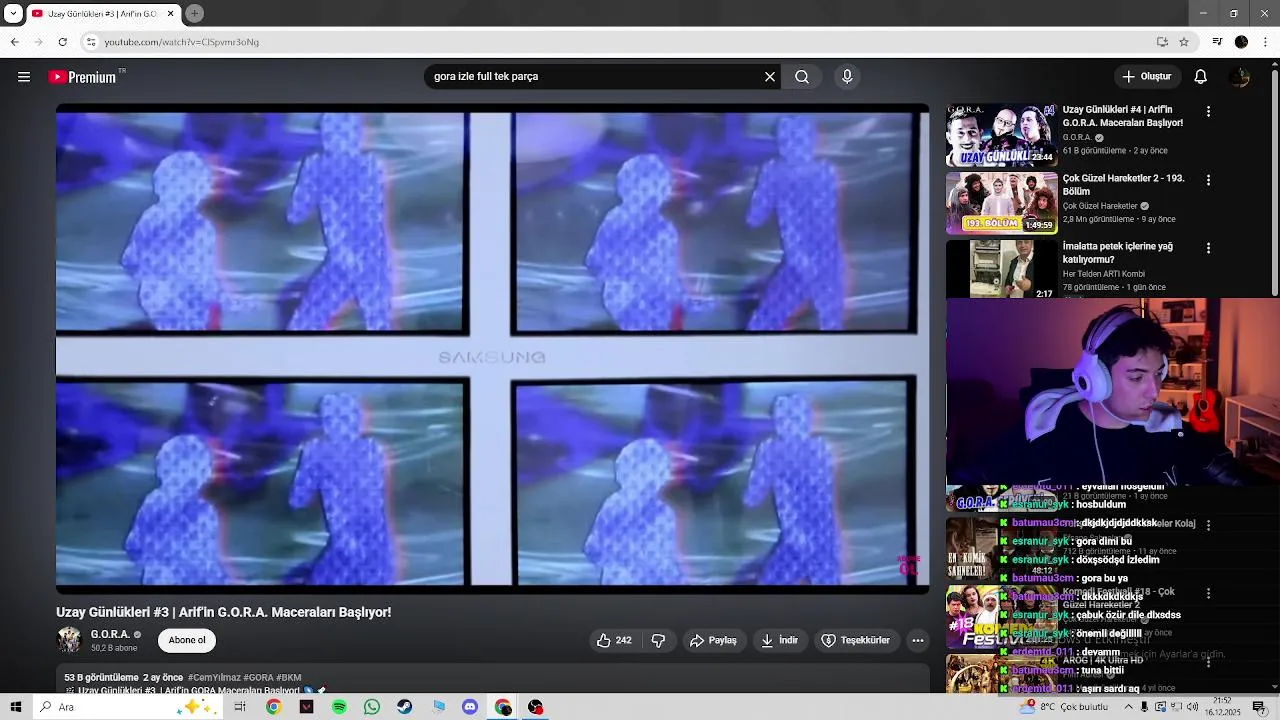Image resolution: width=1280 pixels, height=720 pixels.
Task: Open YouTube notifications bell
Action: click(x=1201, y=77)
